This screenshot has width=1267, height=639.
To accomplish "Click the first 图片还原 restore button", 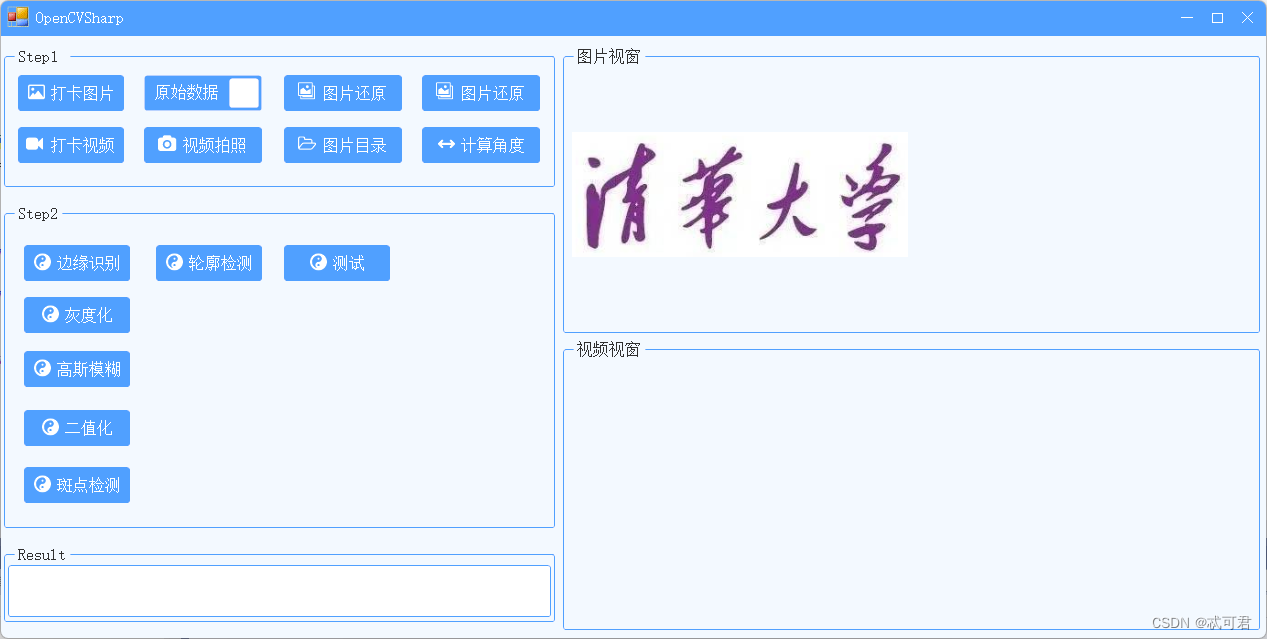I will tap(342, 92).
